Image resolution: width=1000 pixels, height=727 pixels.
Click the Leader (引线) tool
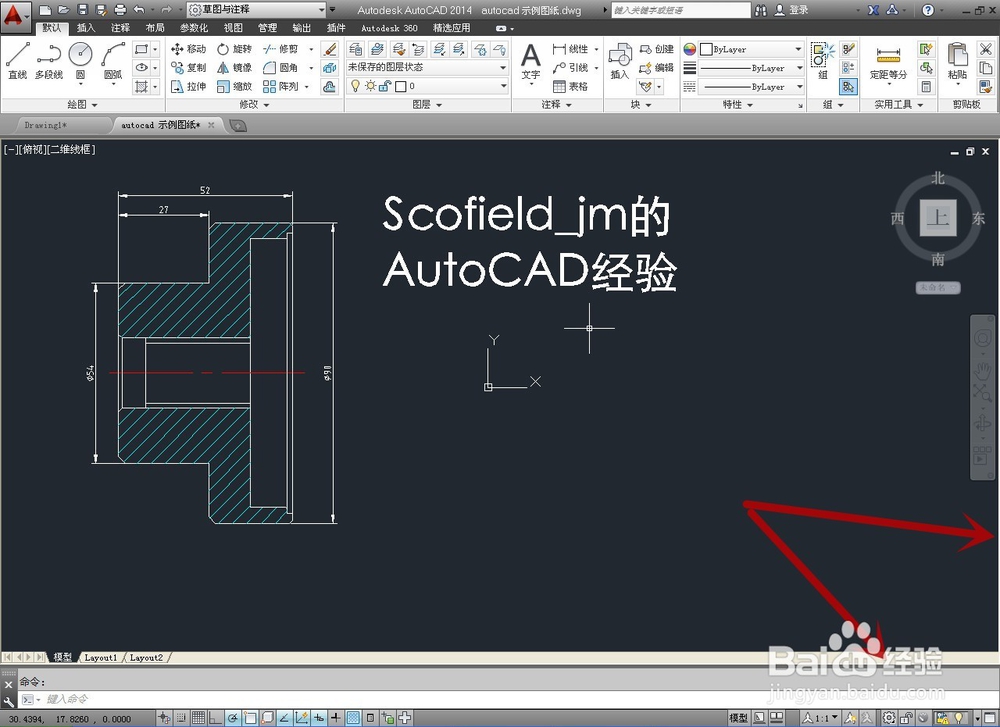click(571, 67)
